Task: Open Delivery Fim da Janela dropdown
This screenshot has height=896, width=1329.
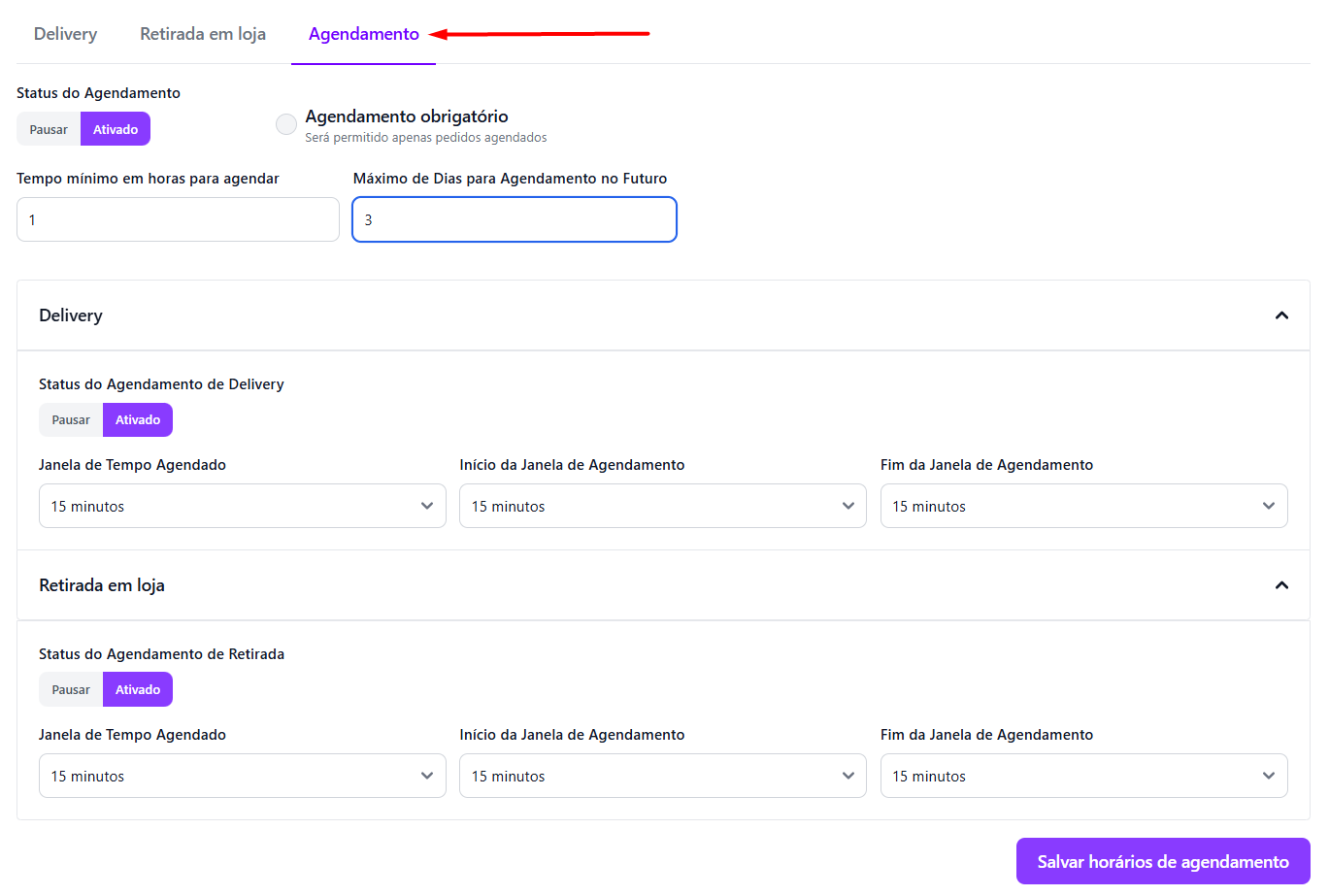Action: tap(1083, 506)
